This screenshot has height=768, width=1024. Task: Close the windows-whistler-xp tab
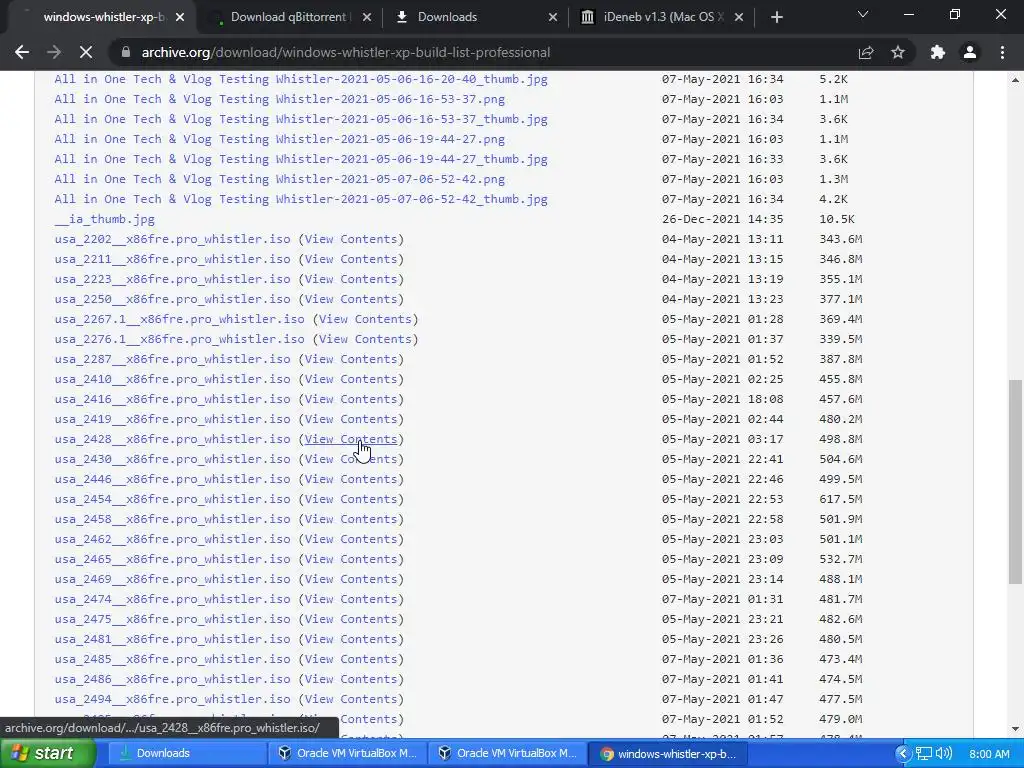click(180, 18)
